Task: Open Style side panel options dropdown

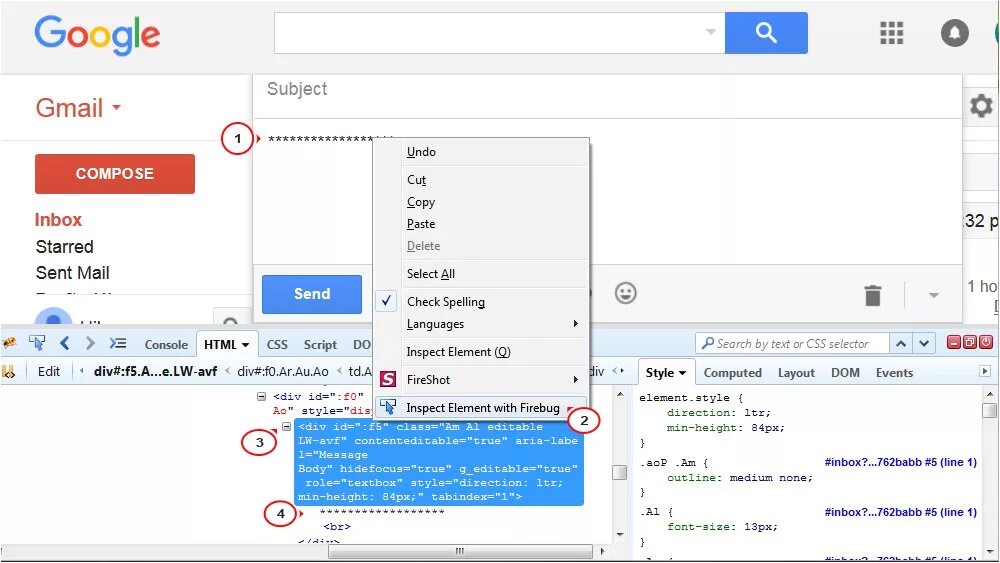Action: point(682,373)
